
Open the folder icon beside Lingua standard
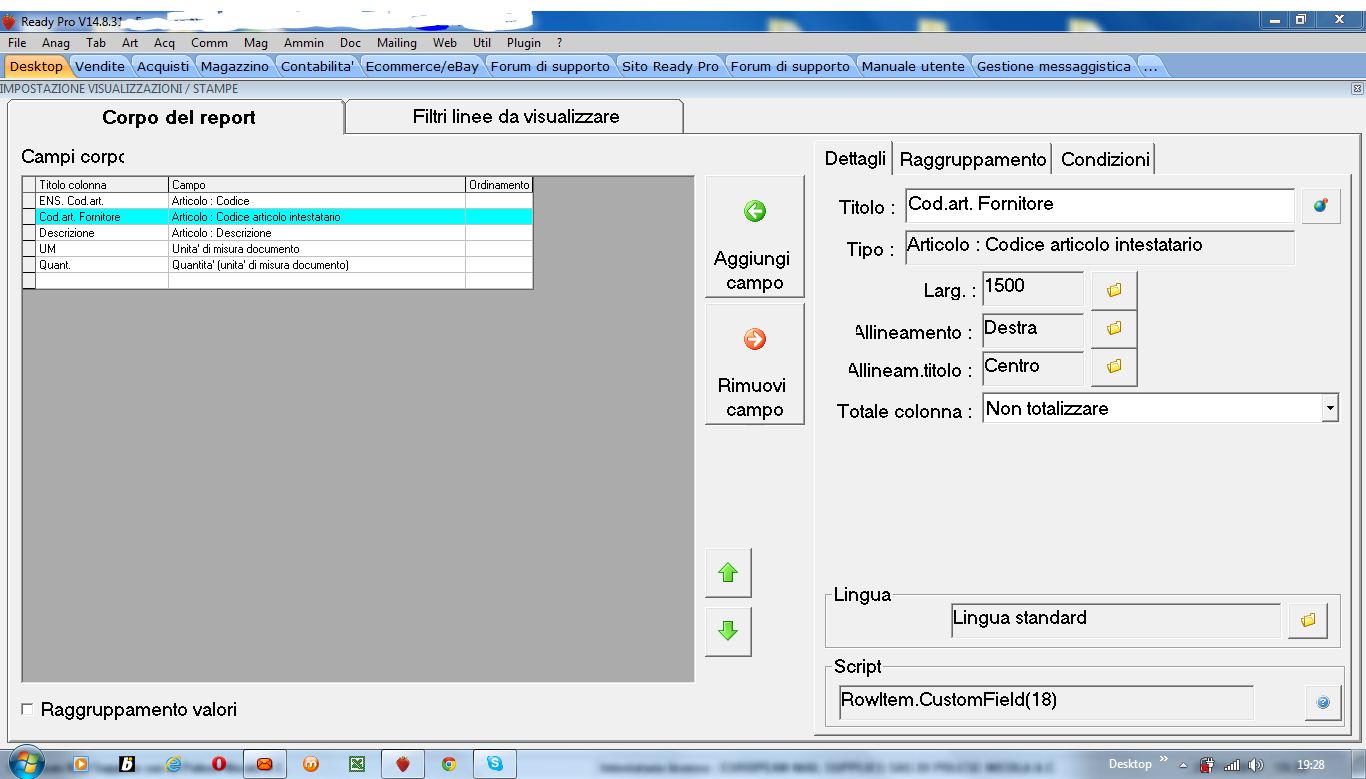[x=1308, y=620]
